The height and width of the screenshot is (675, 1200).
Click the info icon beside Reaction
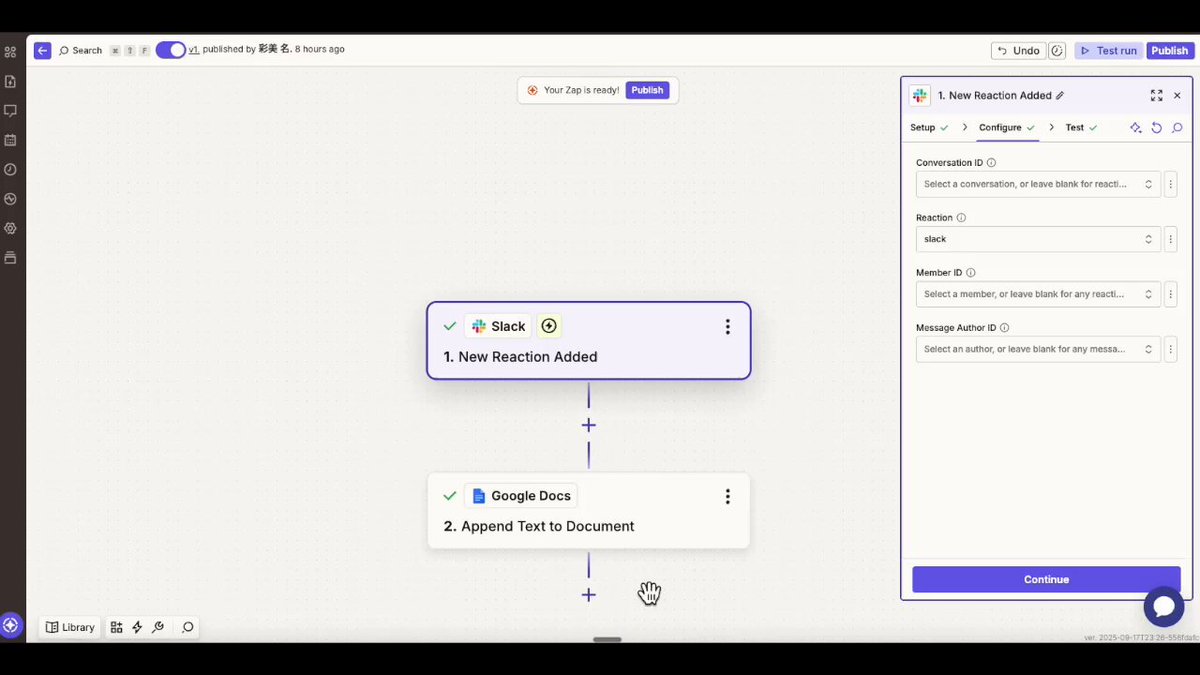point(961,218)
